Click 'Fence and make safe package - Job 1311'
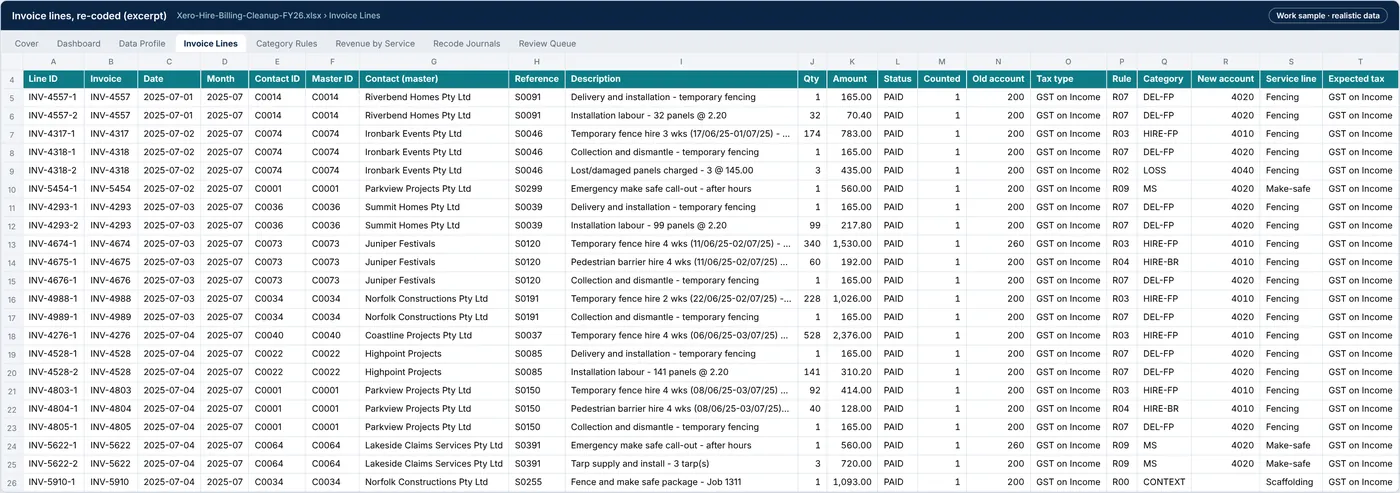This screenshot has width=1400, height=493. pyautogui.click(x=681, y=482)
